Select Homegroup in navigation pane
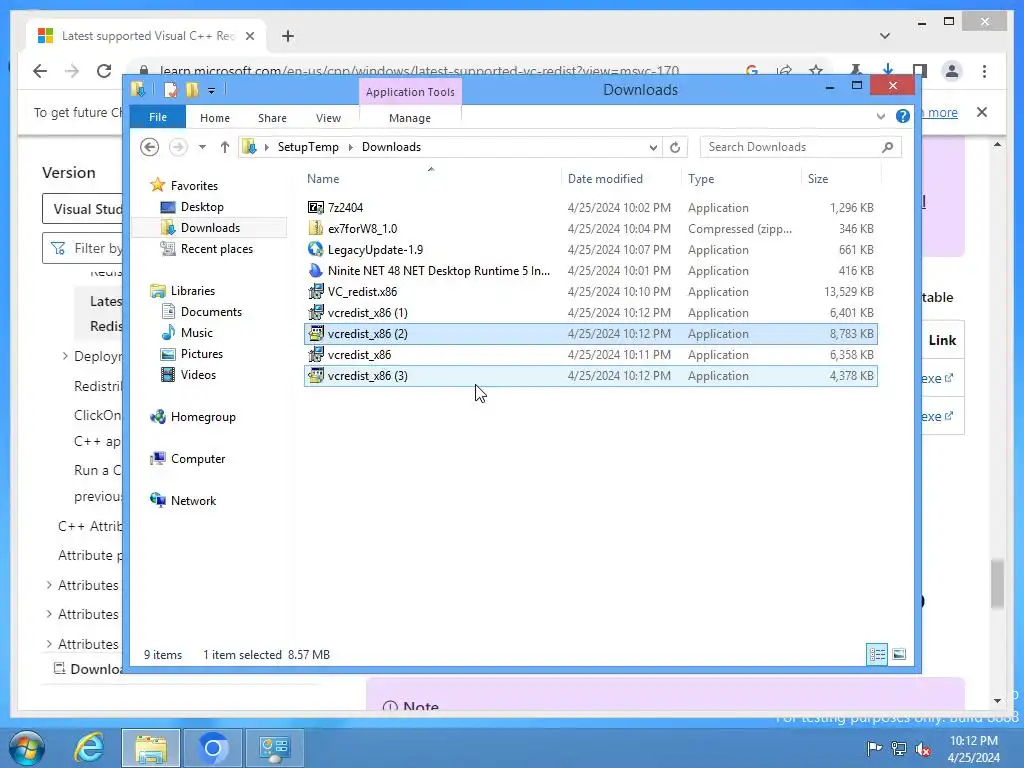 point(202,417)
